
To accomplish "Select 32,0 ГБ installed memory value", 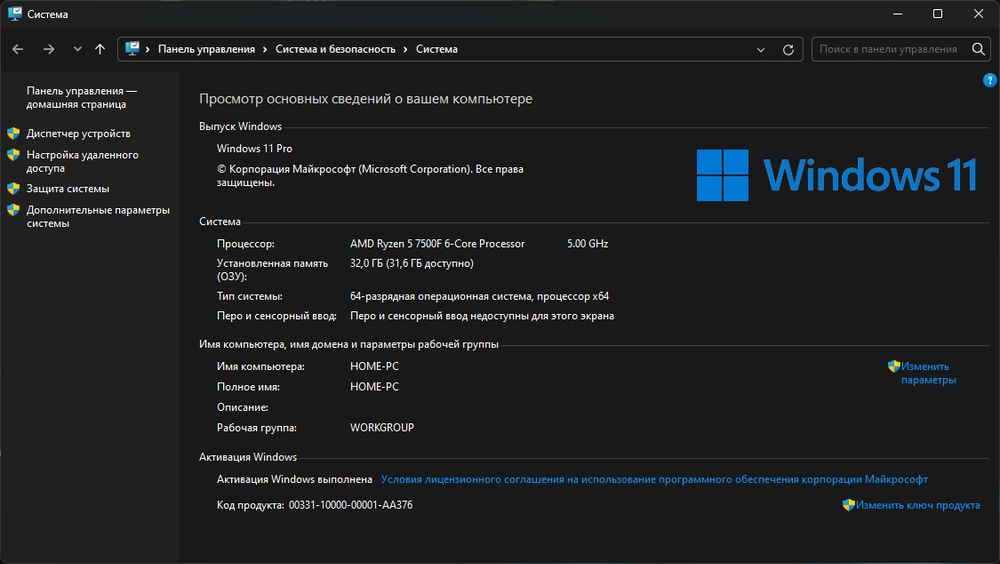I will tap(411, 263).
